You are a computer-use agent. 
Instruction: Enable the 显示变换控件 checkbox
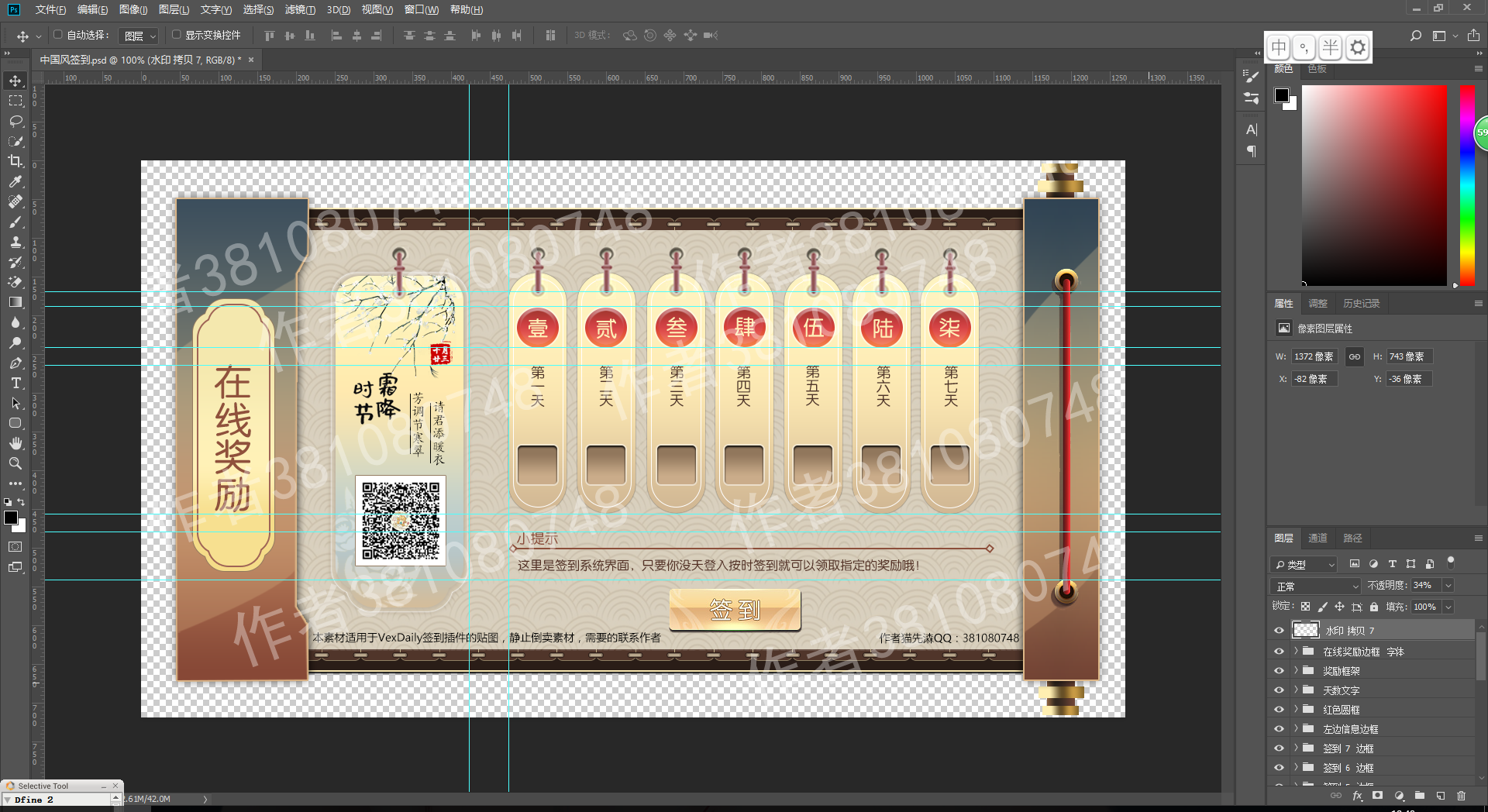point(176,35)
